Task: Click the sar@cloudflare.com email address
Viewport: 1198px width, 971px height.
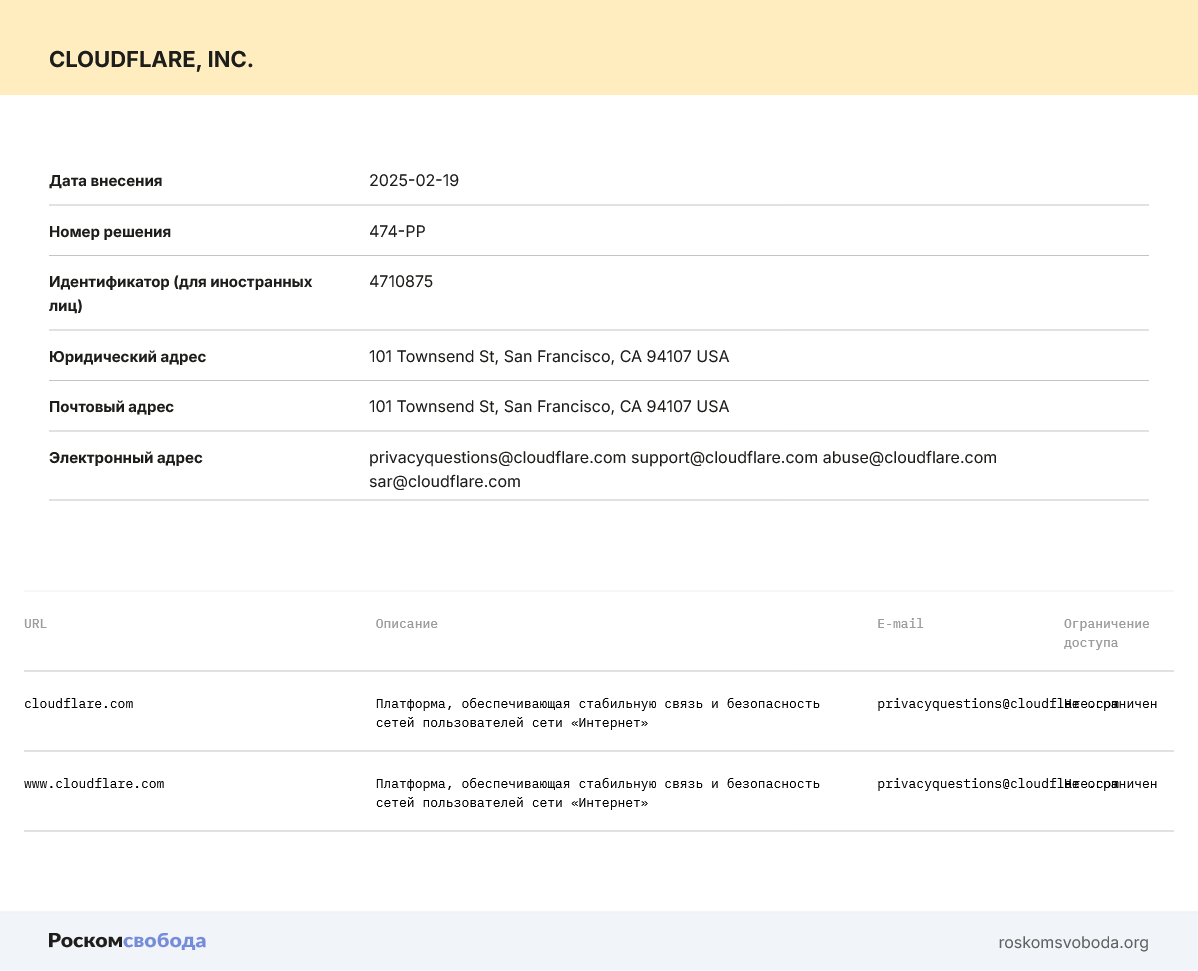Action: click(445, 481)
